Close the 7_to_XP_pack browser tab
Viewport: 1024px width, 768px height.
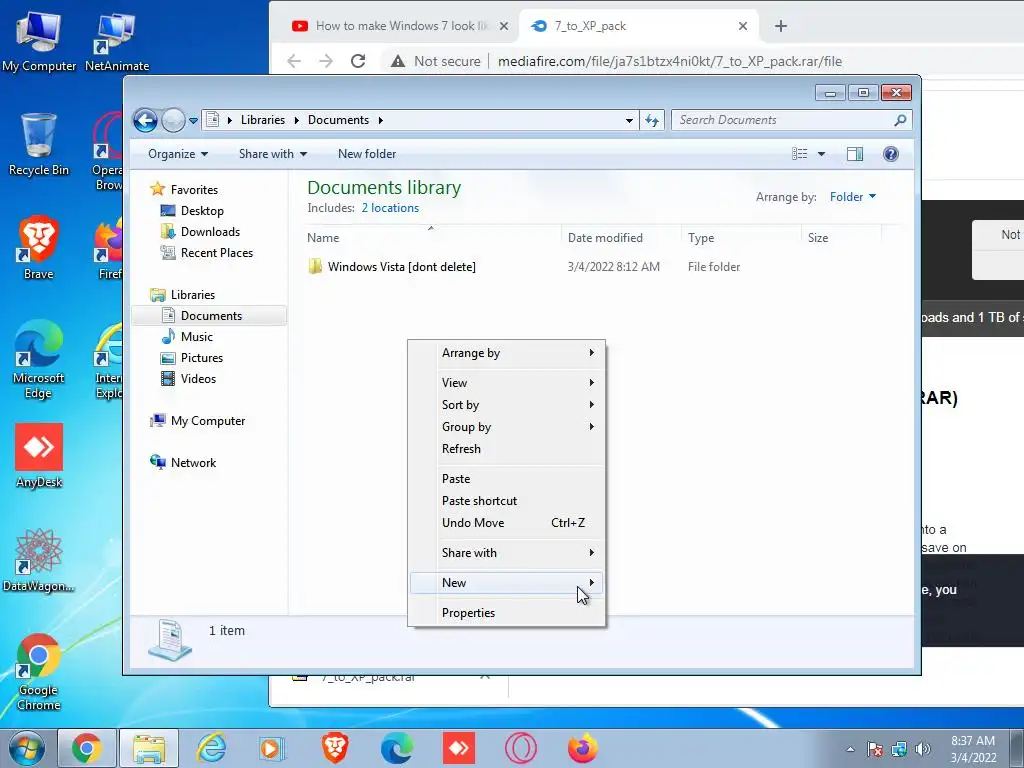coord(743,26)
